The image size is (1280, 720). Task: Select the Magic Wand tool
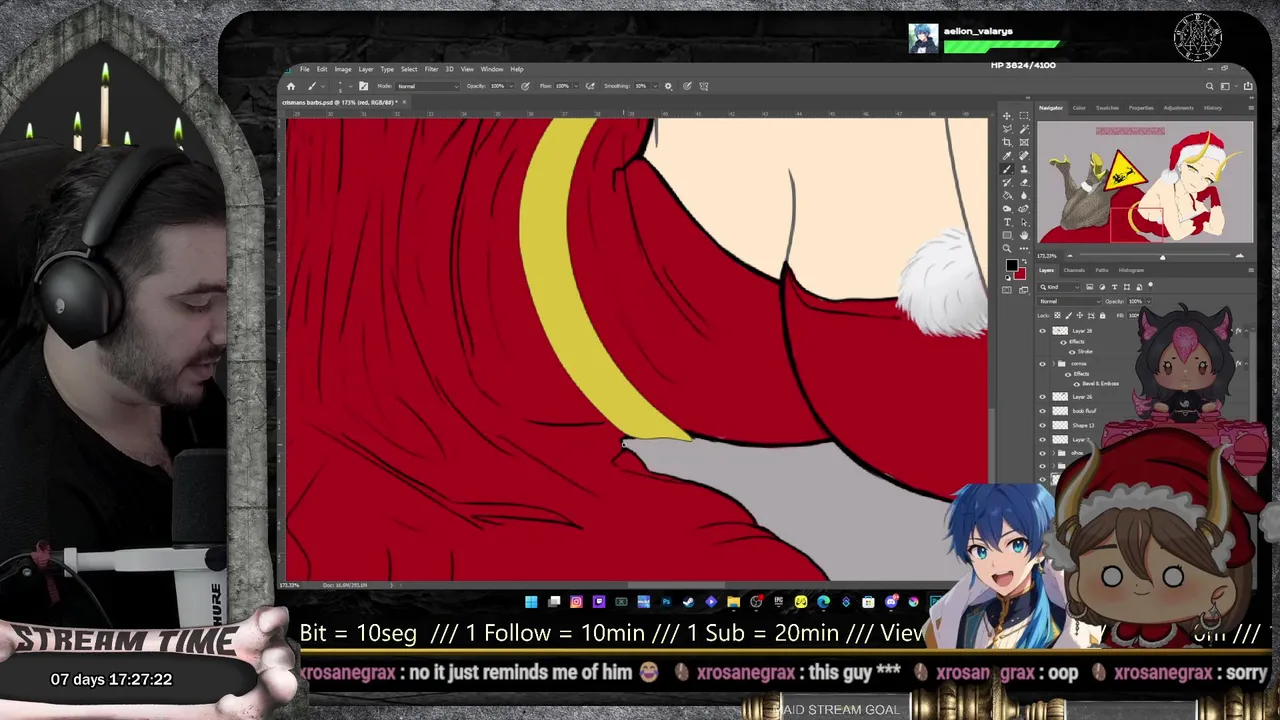point(1024,129)
